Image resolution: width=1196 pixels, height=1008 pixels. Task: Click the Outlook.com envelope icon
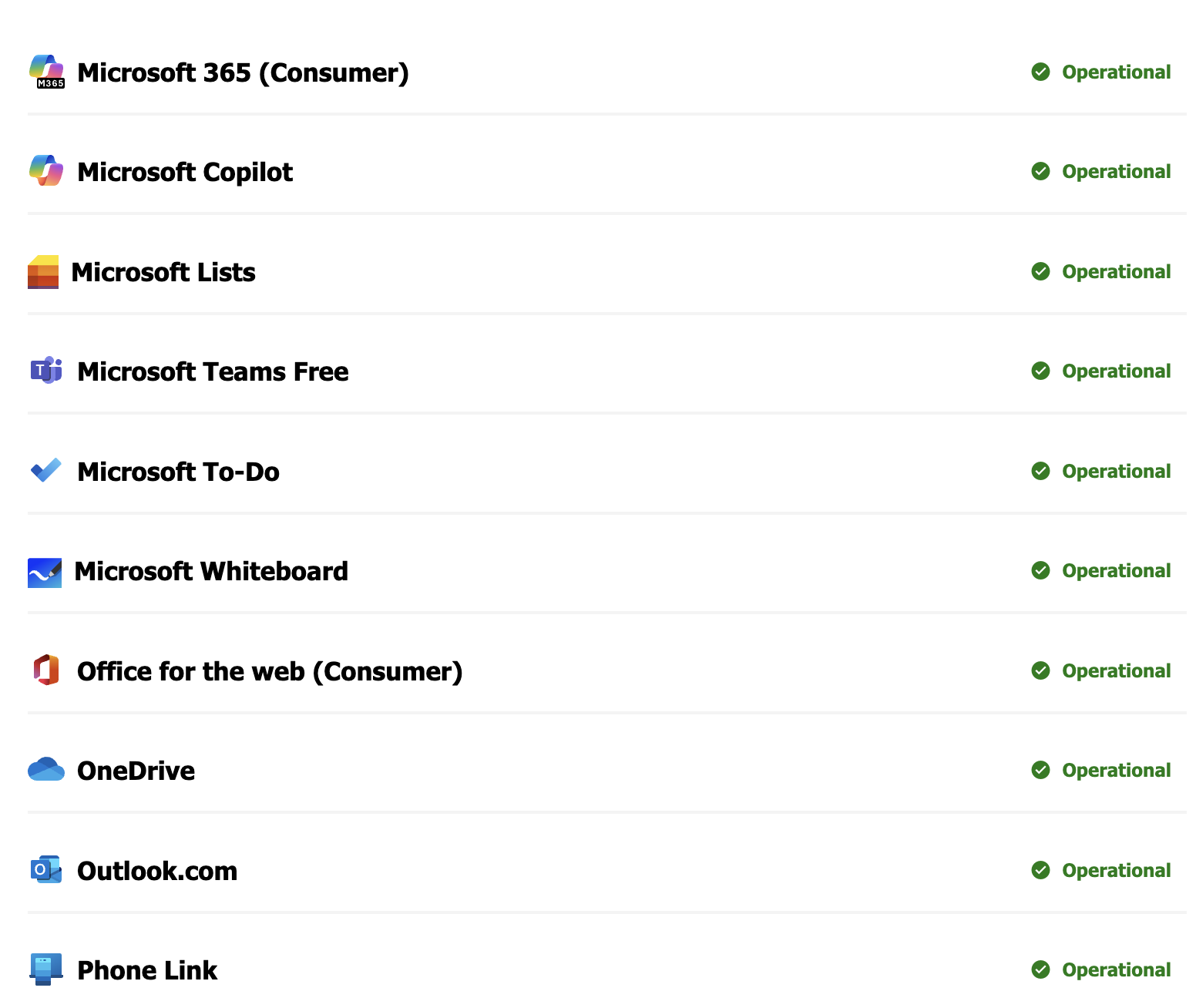(x=46, y=869)
